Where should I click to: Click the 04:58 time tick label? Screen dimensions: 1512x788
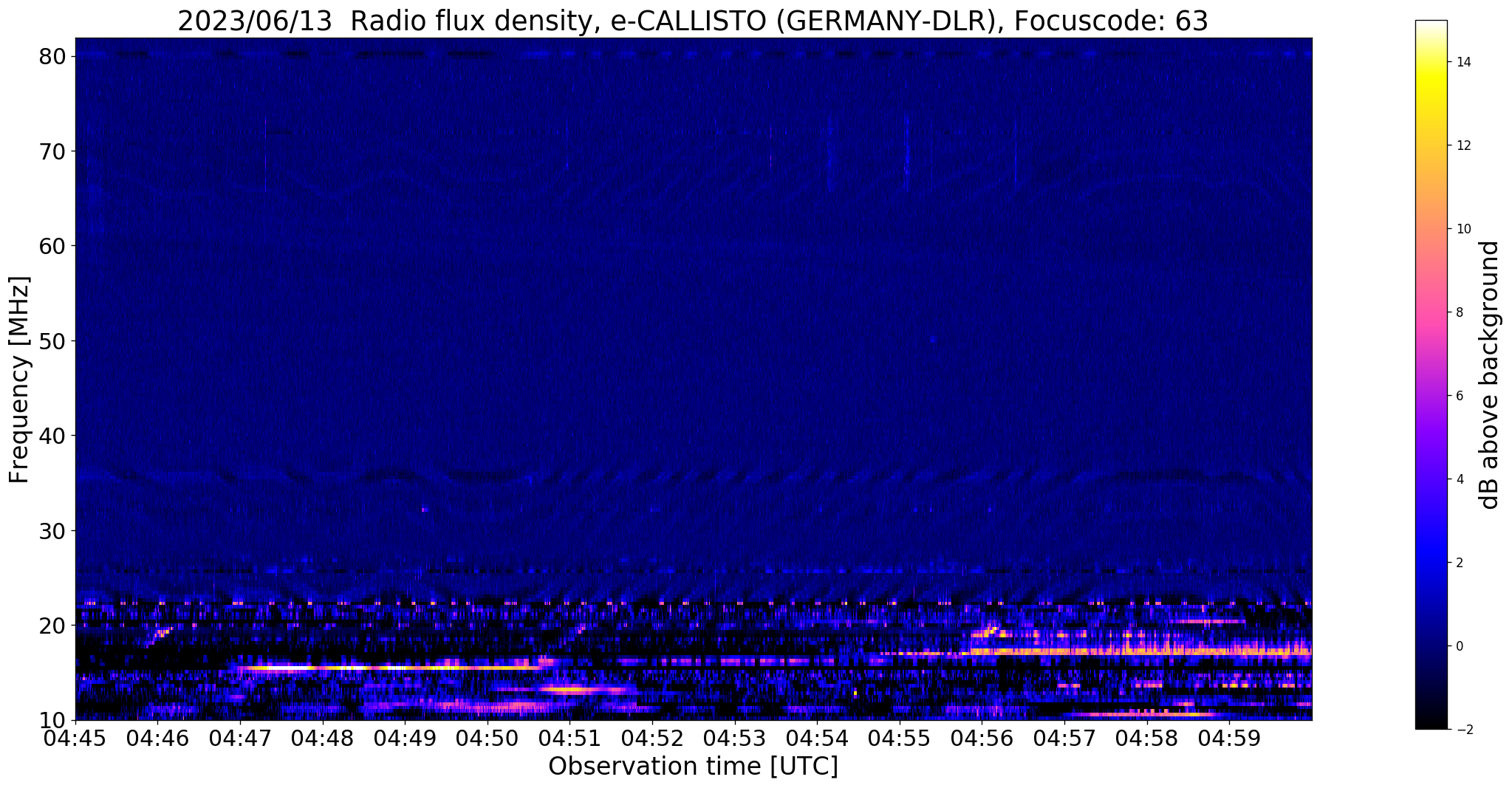[1147, 739]
